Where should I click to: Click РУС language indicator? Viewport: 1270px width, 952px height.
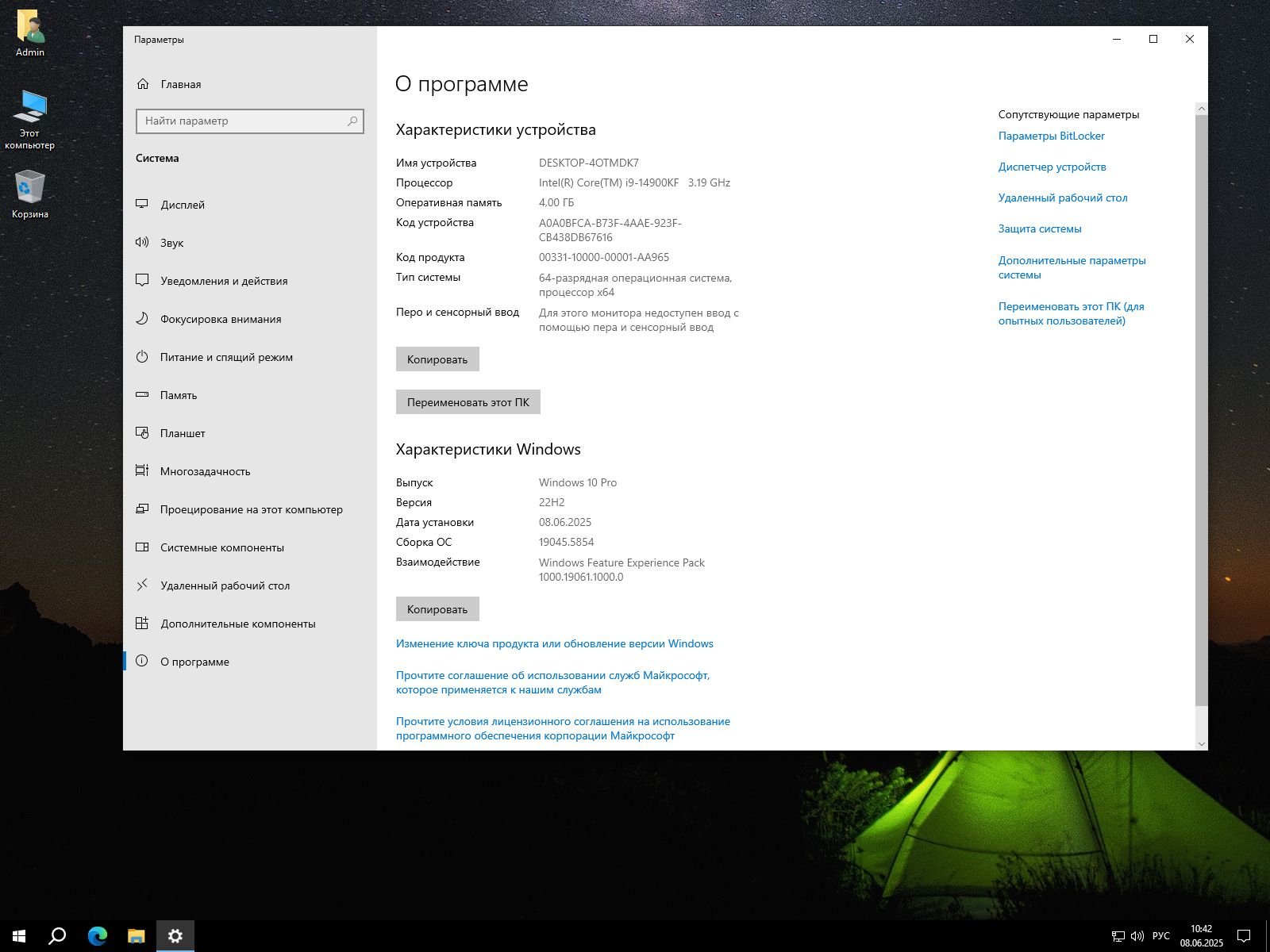click(1160, 936)
